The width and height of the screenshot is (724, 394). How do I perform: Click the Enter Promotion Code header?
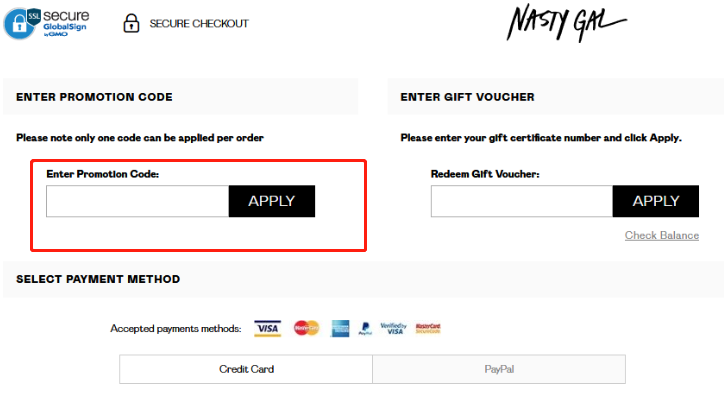click(94, 97)
